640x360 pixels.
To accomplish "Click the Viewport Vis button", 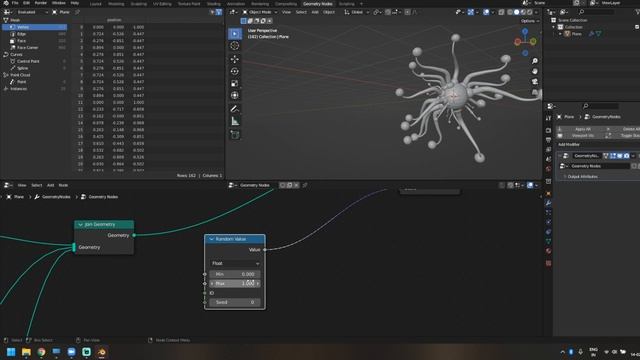I will pos(582,136).
